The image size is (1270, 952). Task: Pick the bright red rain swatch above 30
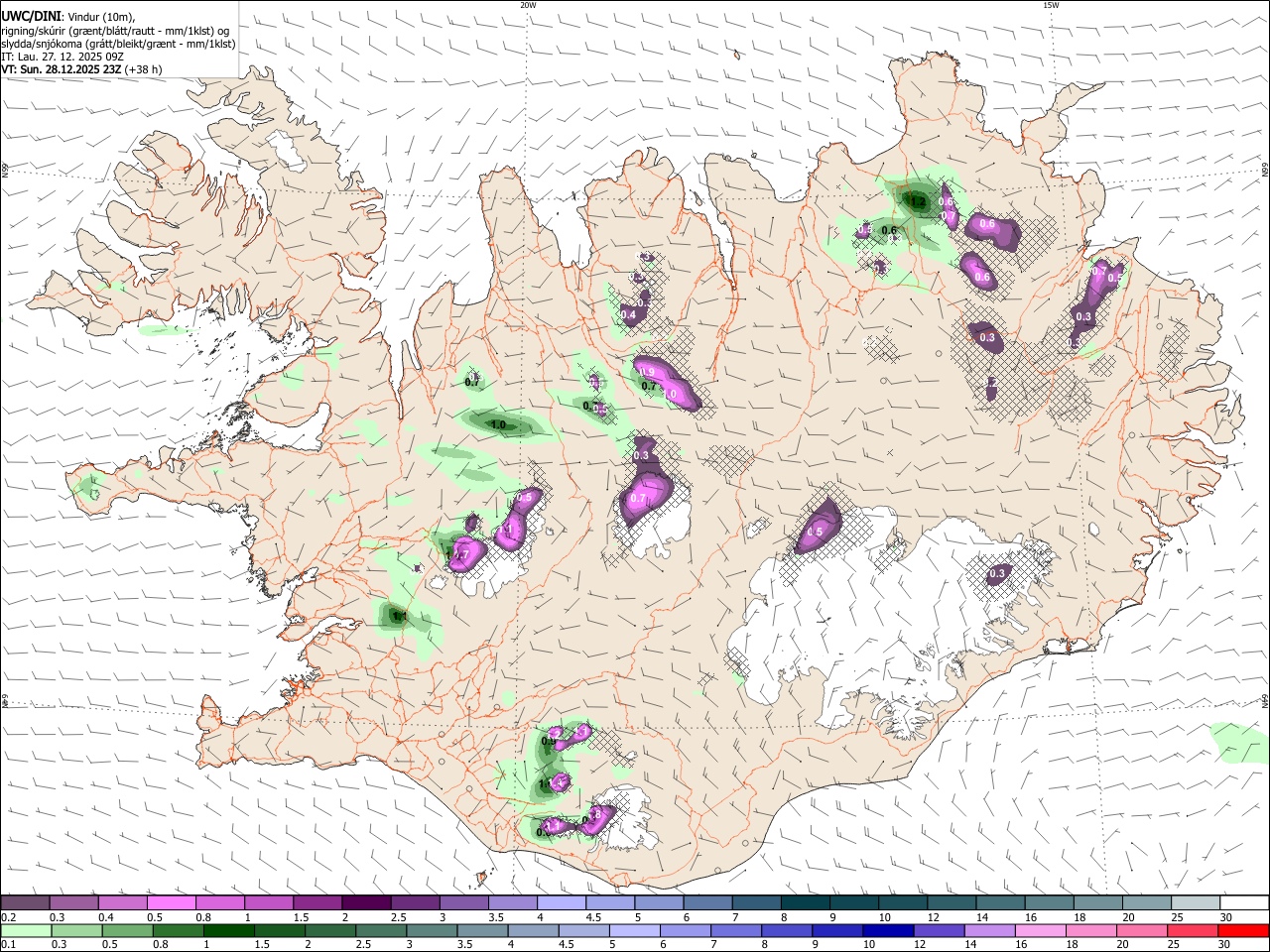pyautogui.click(x=1242, y=930)
